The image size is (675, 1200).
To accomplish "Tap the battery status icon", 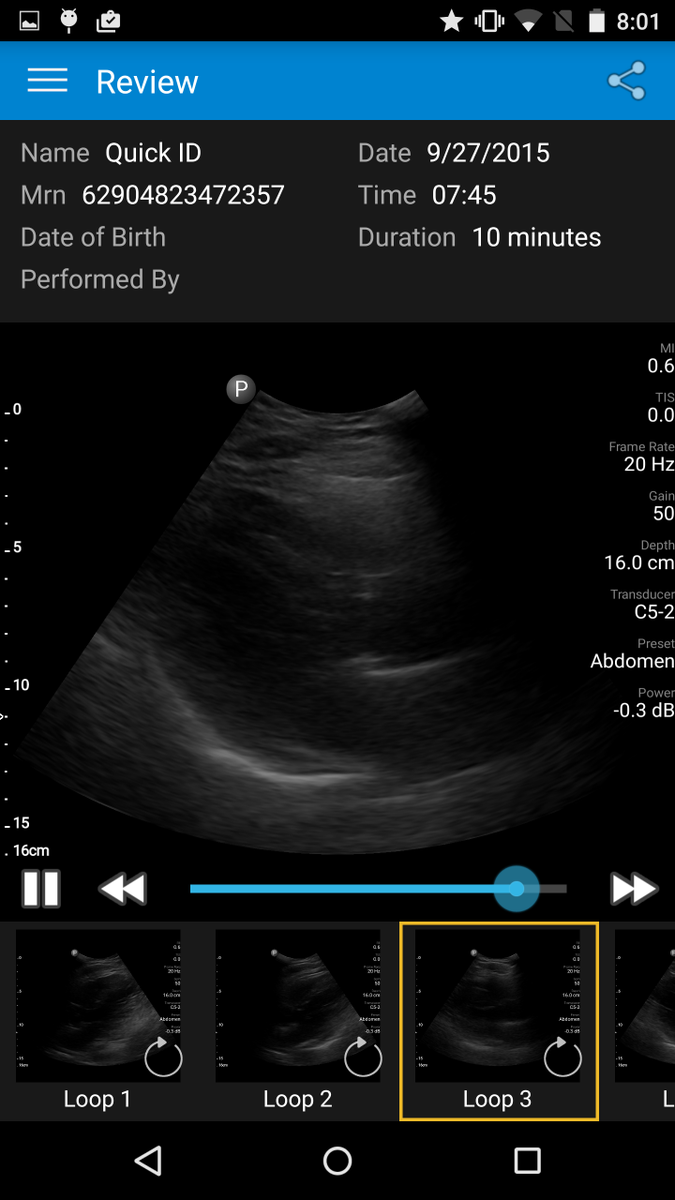I will pyautogui.click(x=597, y=20).
